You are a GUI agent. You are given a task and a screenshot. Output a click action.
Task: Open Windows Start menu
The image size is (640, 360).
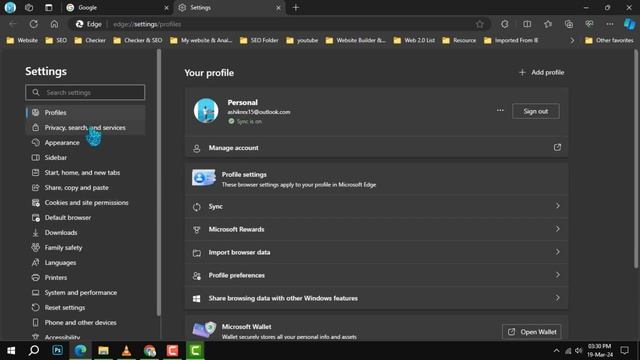11,351
